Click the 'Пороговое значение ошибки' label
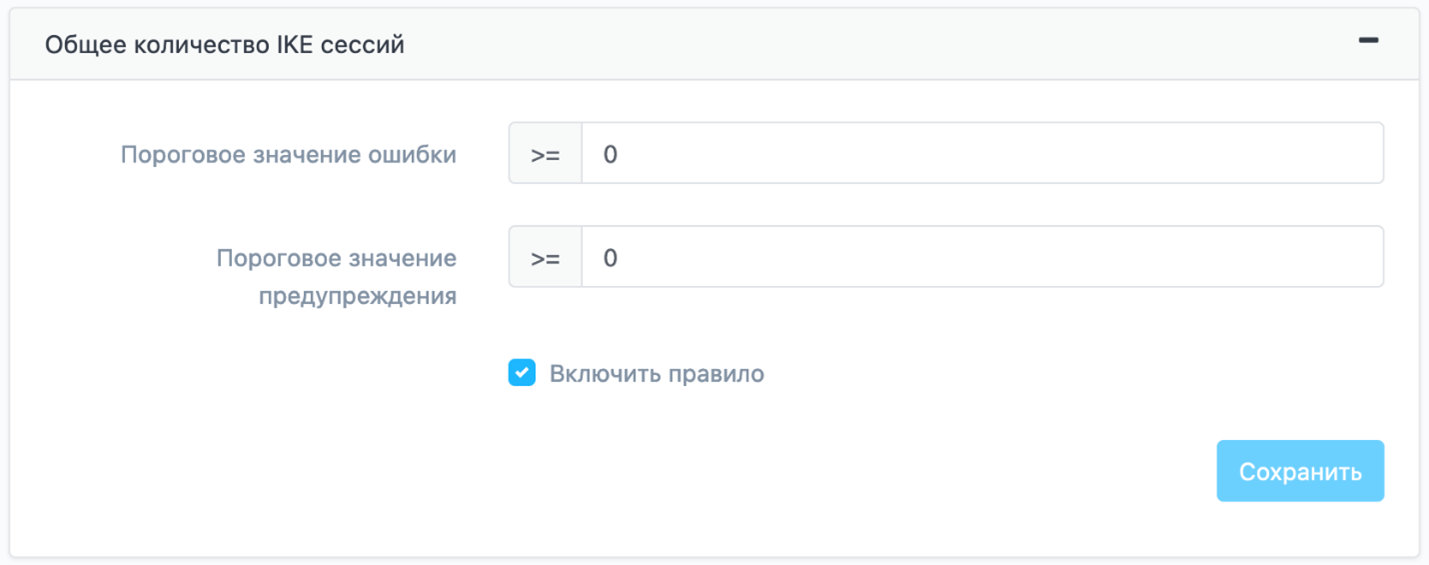 [x=289, y=155]
